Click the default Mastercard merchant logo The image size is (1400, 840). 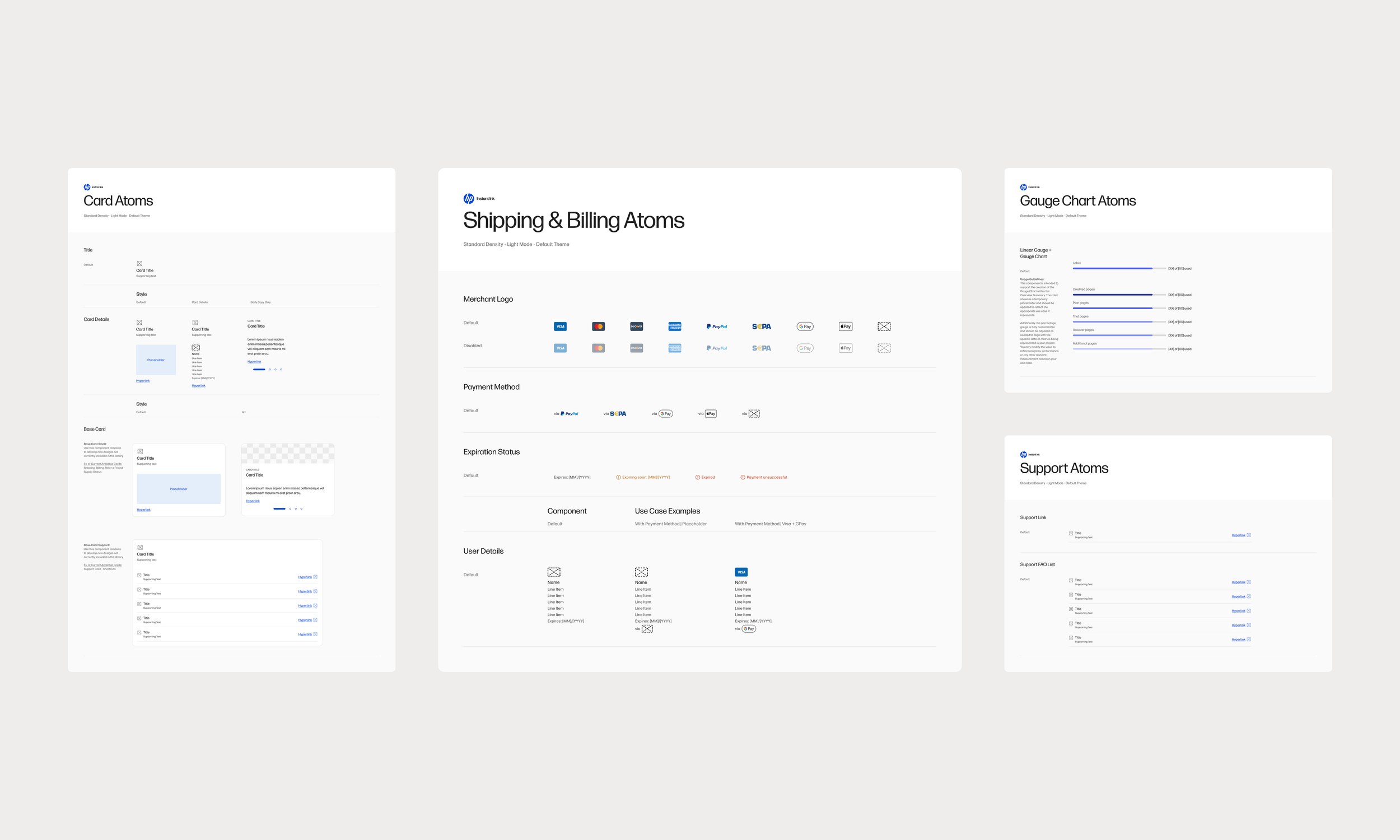[598, 326]
